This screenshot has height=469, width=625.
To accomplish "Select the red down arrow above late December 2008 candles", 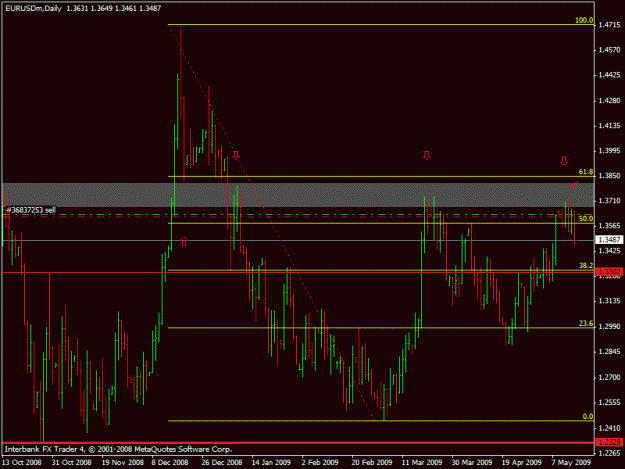I will click(236, 155).
